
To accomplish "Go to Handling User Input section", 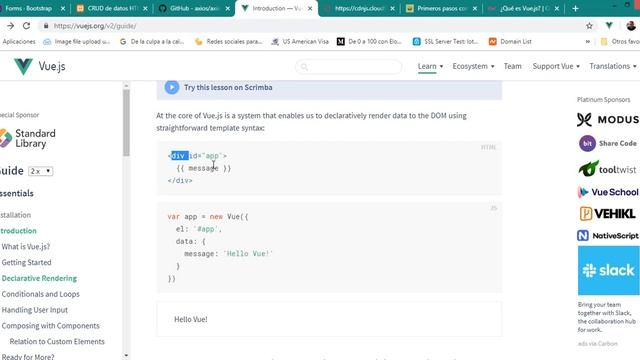I will click(x=35, y=310).
